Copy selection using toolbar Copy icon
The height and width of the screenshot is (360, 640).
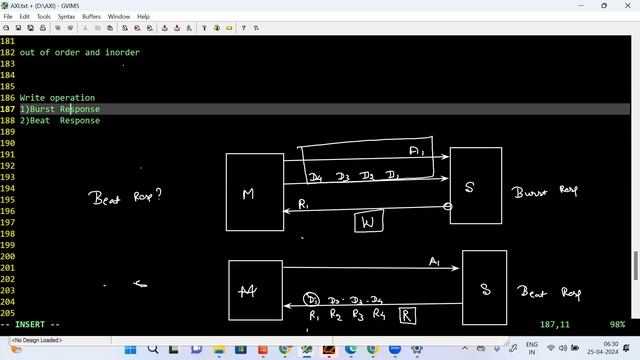98,28
